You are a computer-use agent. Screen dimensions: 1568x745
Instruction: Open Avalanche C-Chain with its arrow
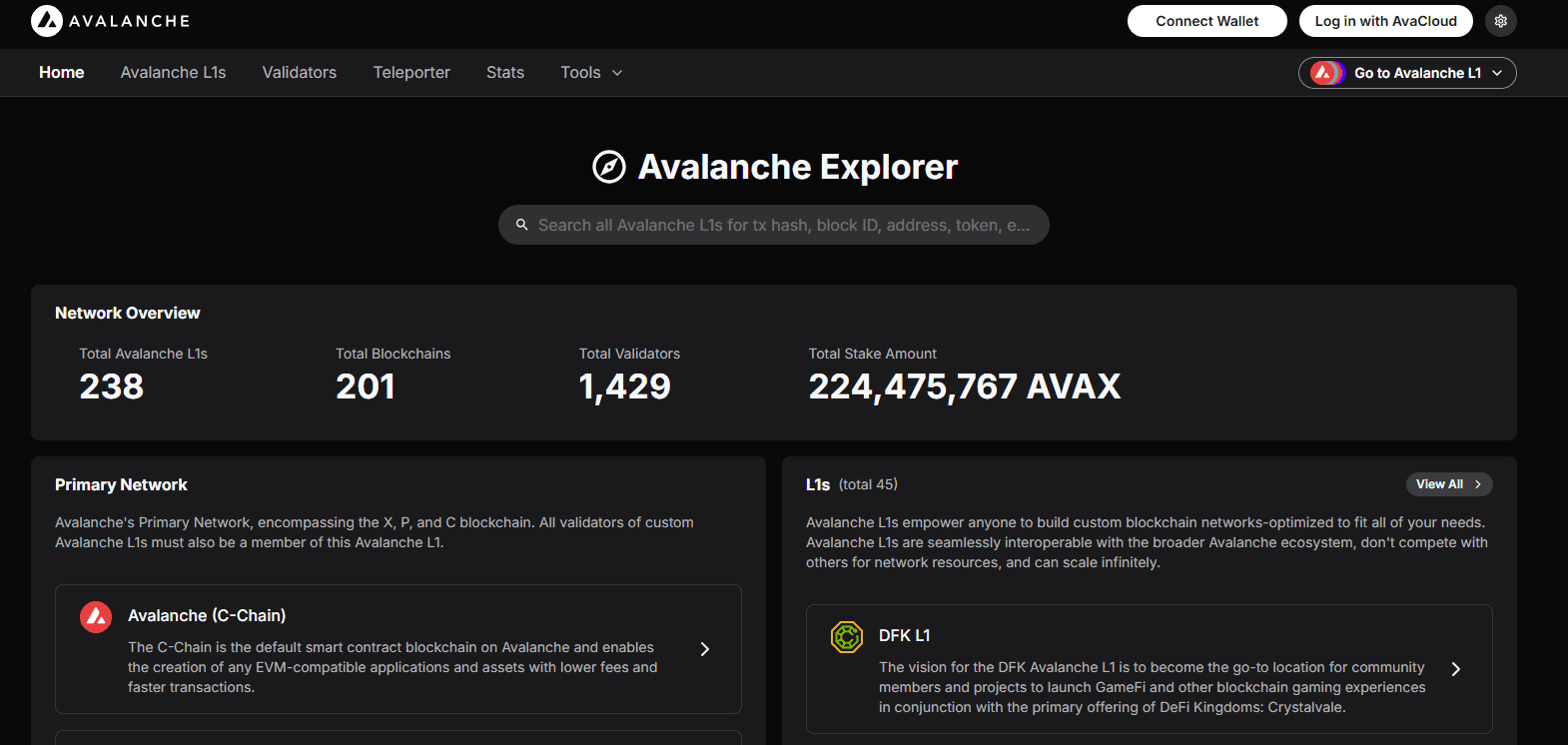[x=705, y=649]
